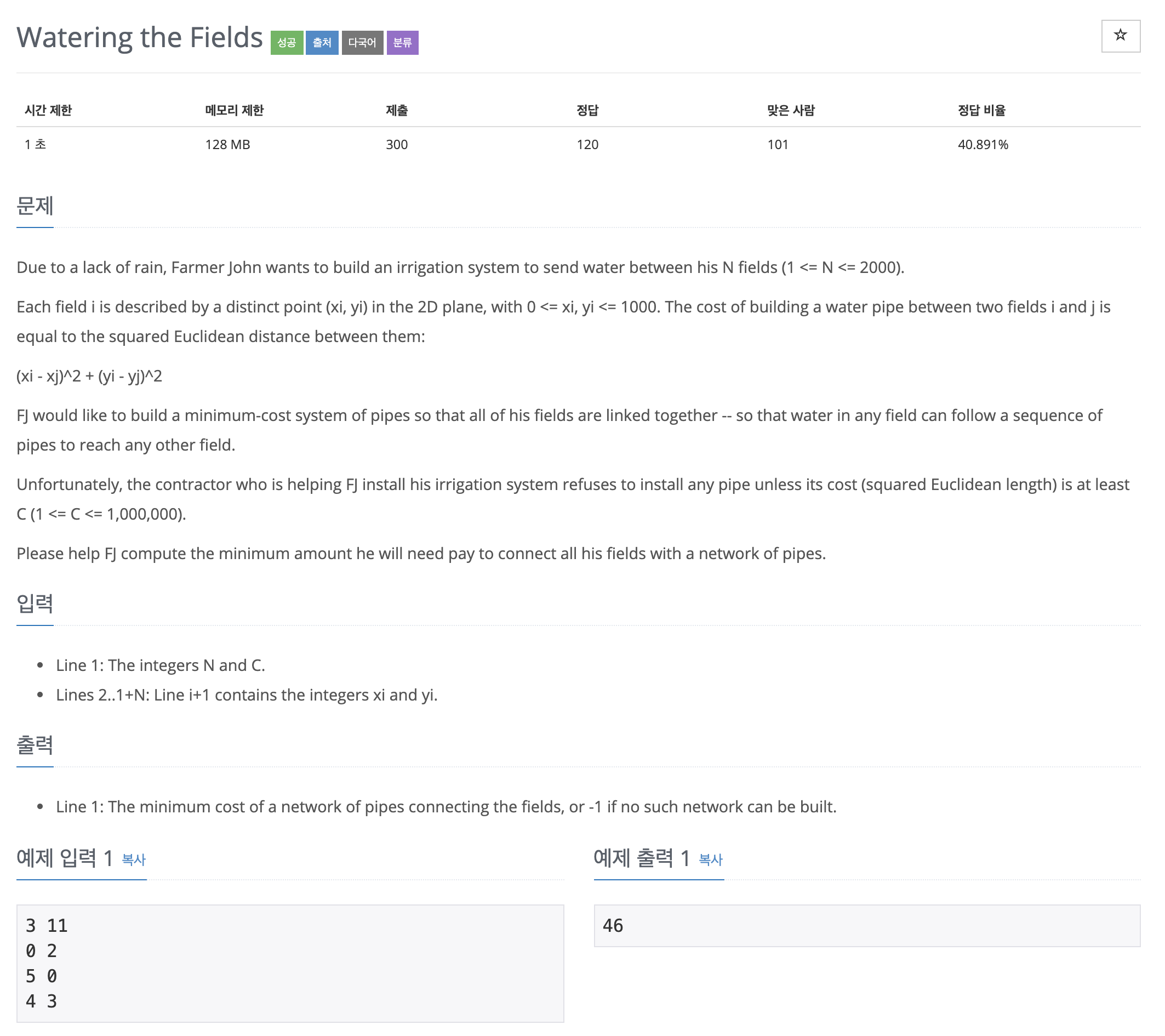Click the star favorite icon
Image resolution: width=1165 pixels, height=1036 pixels.
coord(1120,36)
